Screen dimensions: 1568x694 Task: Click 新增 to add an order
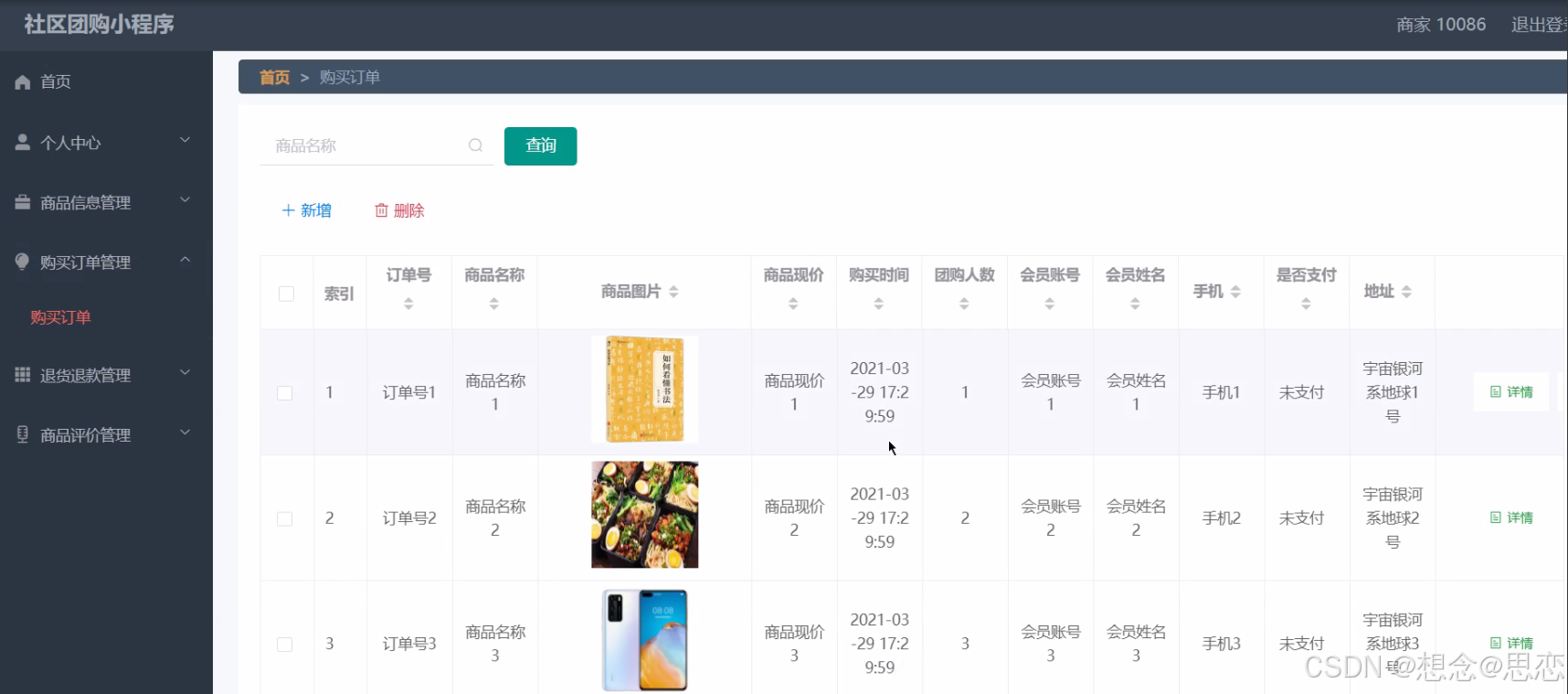307,210
